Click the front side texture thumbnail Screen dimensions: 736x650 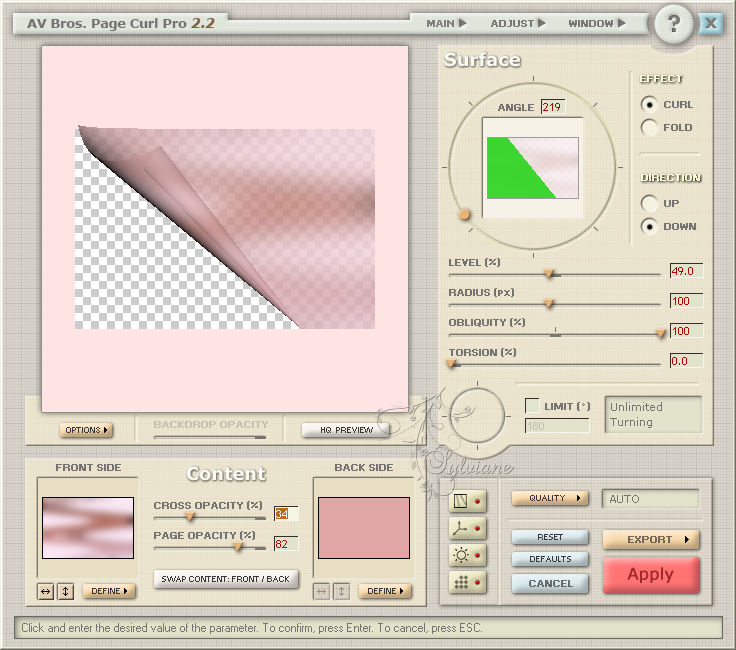88,528
